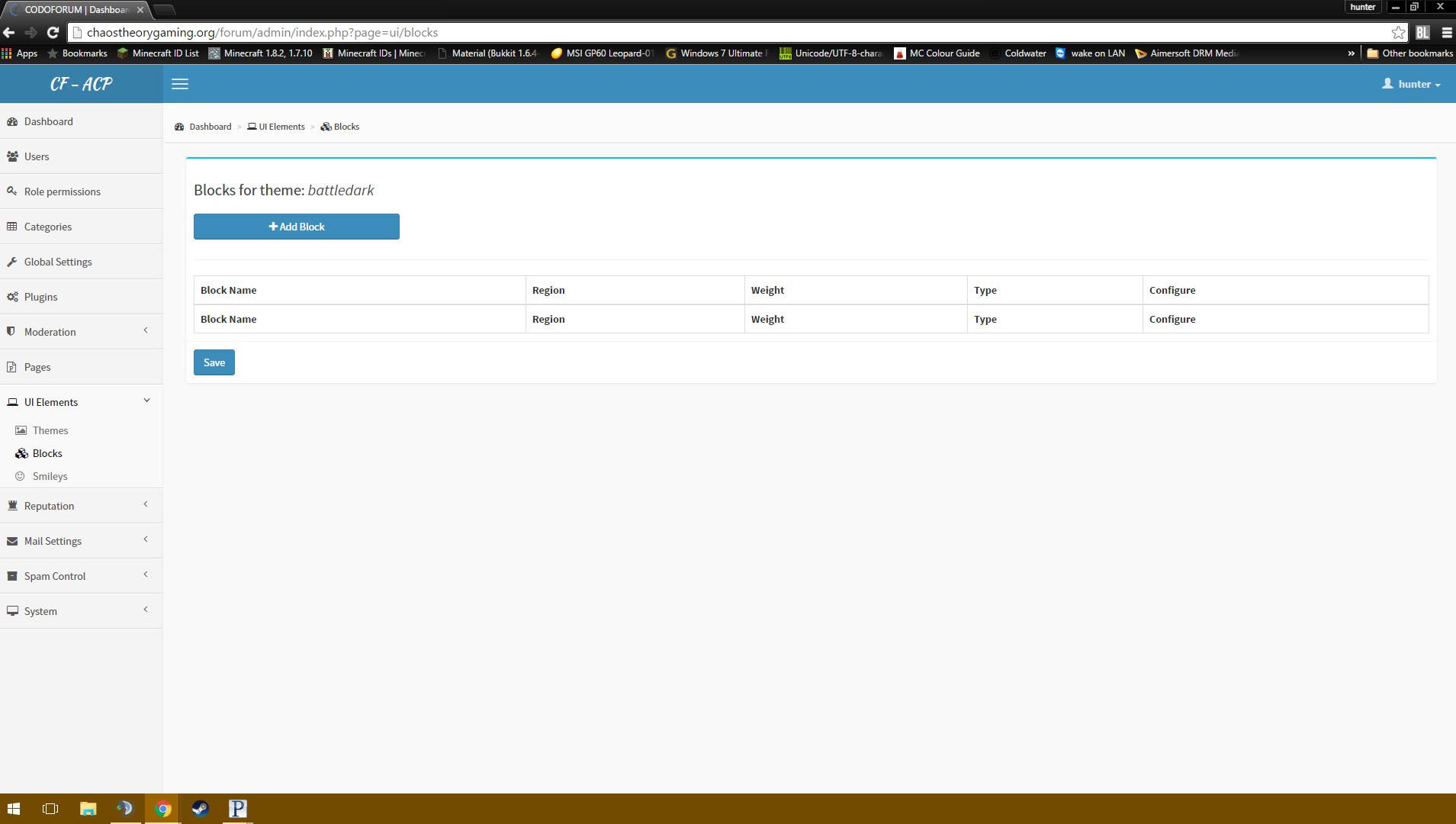The height and width of the screenshot is (824, 1456).
Task: Open the hunter user dropdown
Action: 1411,84
